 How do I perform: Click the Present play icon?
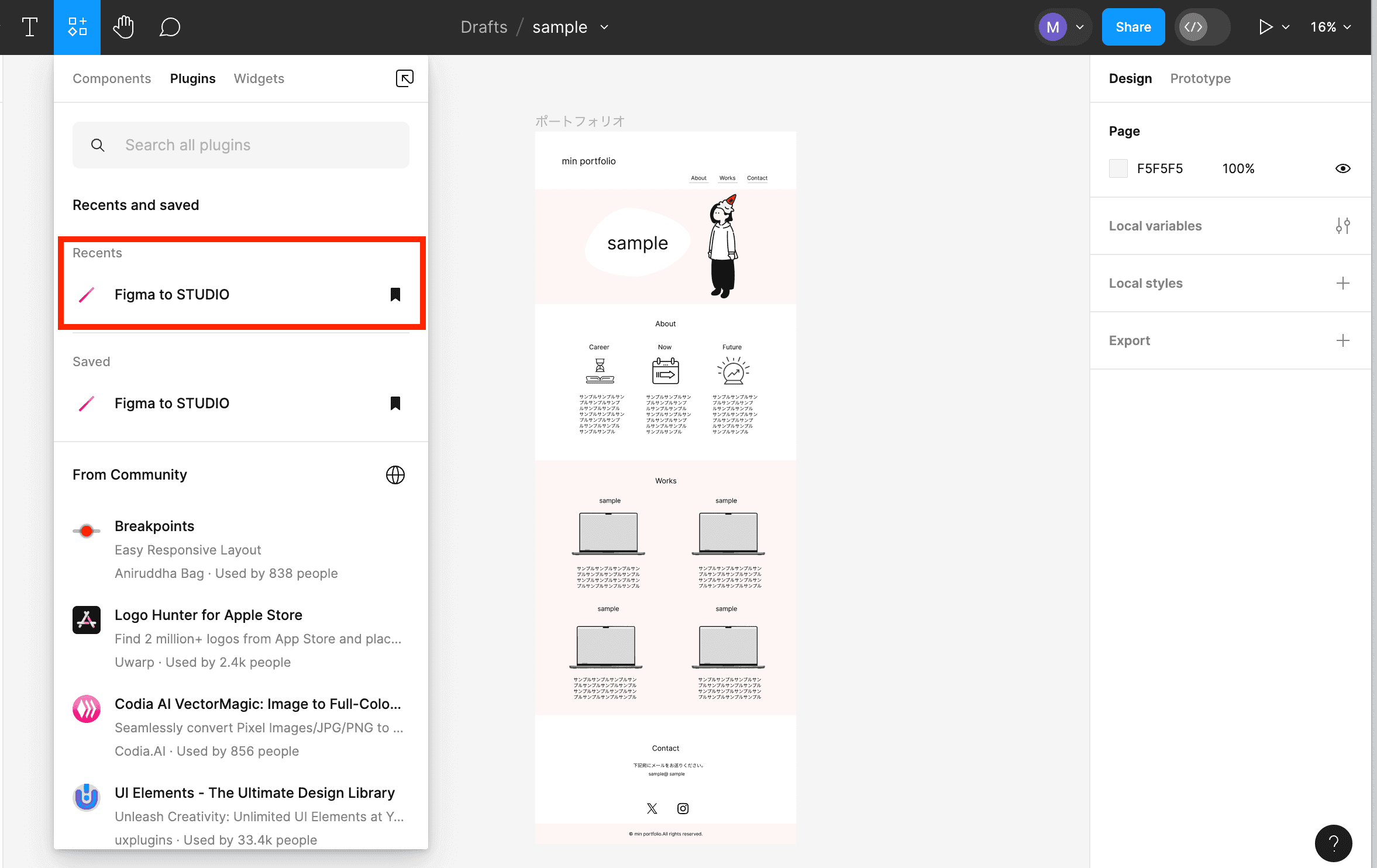(x=1265, y=27)
